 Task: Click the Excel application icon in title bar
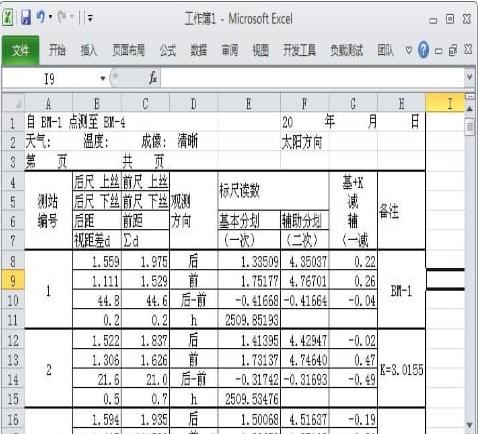click(8, 17)
